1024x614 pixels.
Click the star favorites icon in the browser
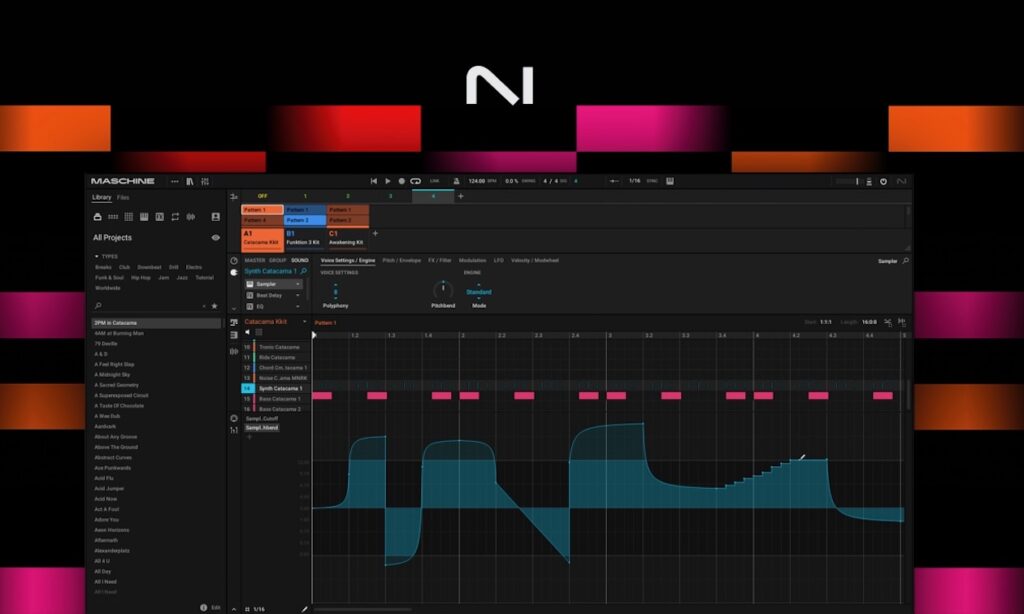pos(216,305)
